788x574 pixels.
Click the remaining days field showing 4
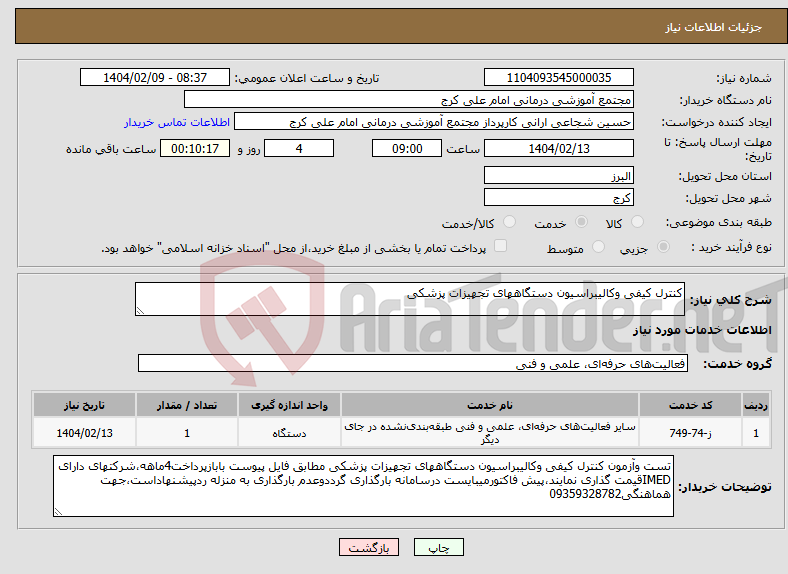tap(299, 148)
